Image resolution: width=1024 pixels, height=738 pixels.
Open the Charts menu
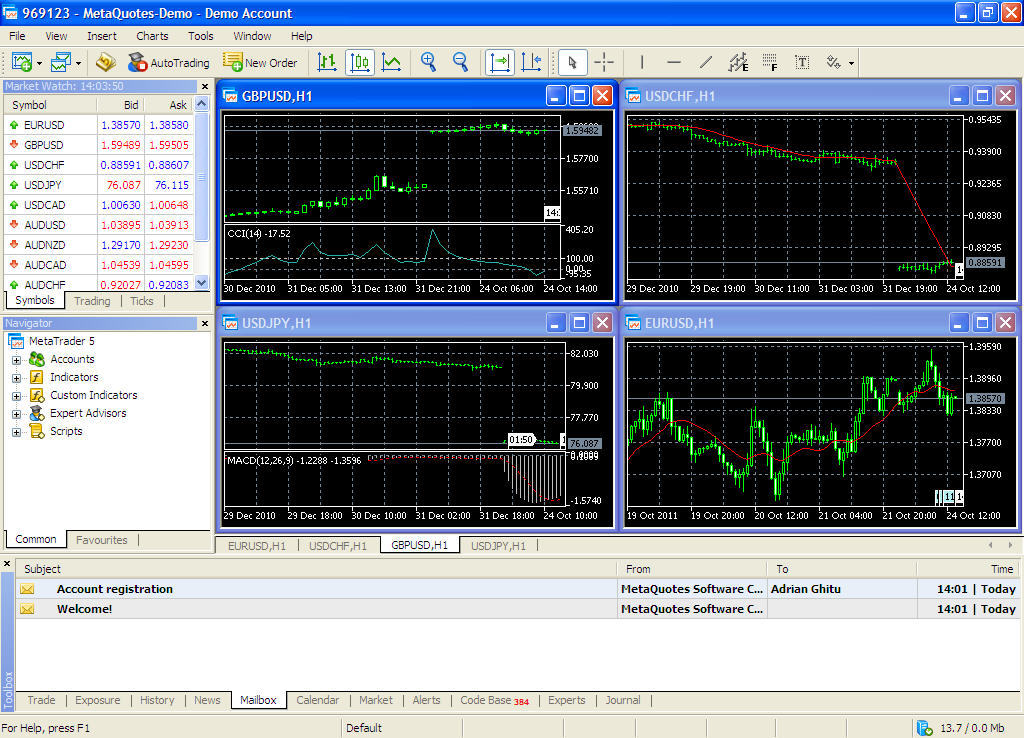click(x=152, y=35)
